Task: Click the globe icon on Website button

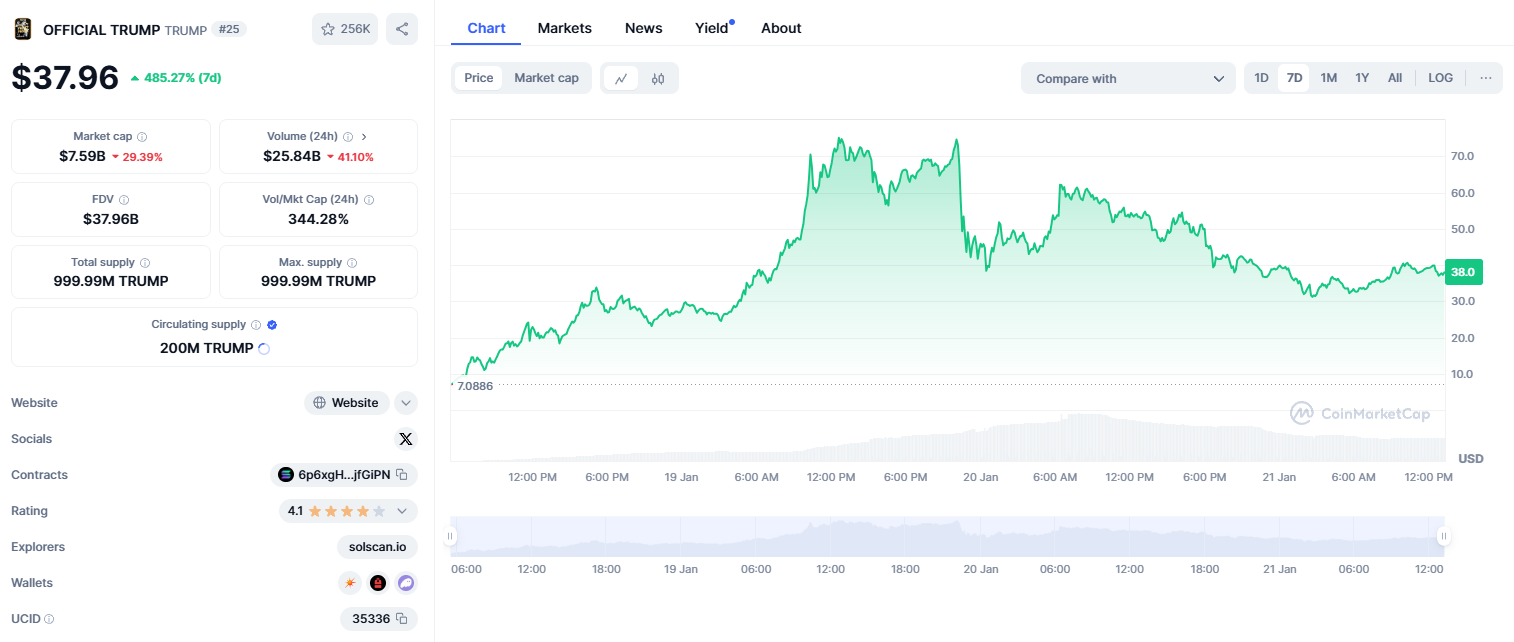Action: point(320,403)
